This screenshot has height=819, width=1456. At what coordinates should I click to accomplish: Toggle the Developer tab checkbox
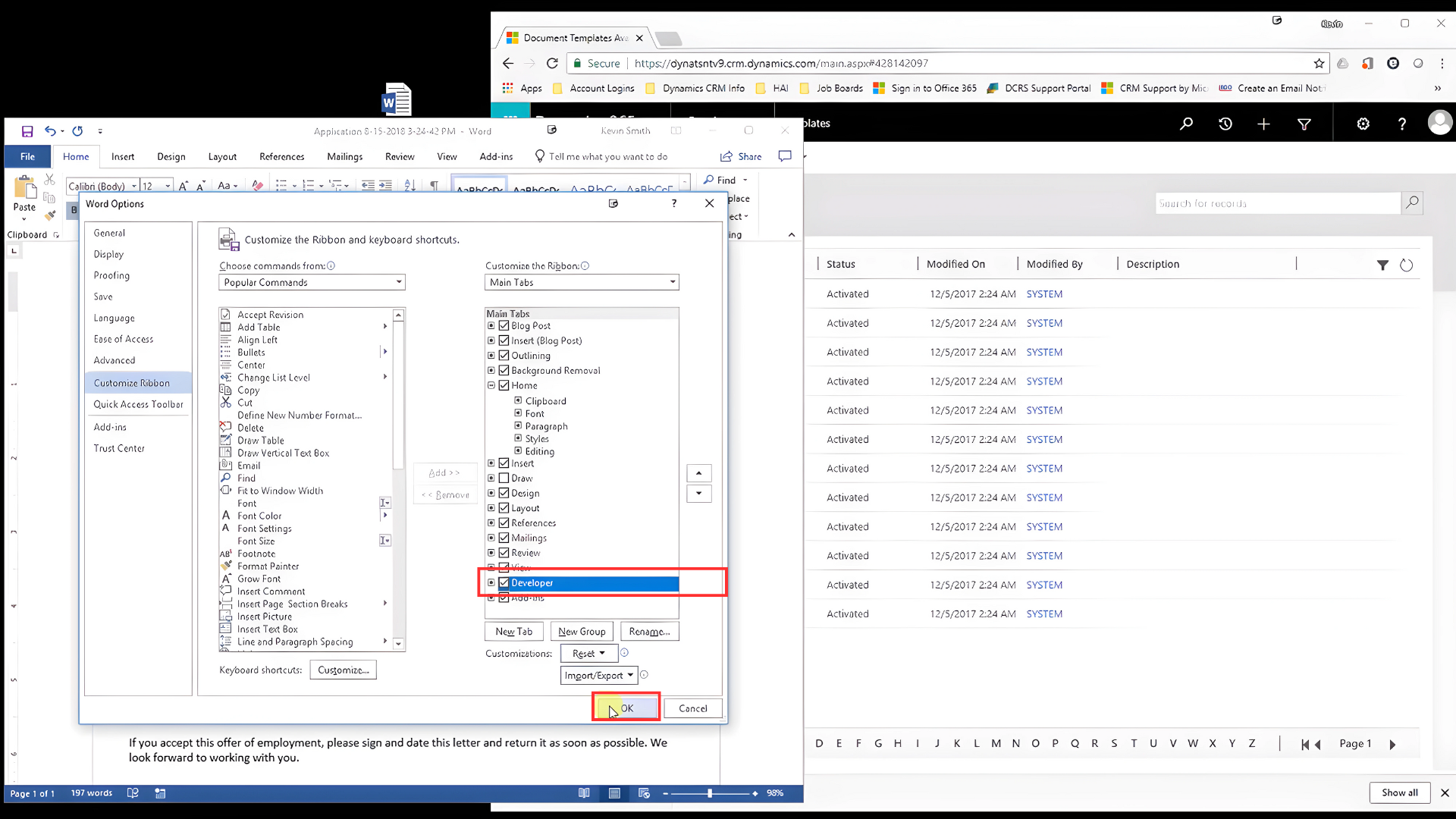pos(504,583)
